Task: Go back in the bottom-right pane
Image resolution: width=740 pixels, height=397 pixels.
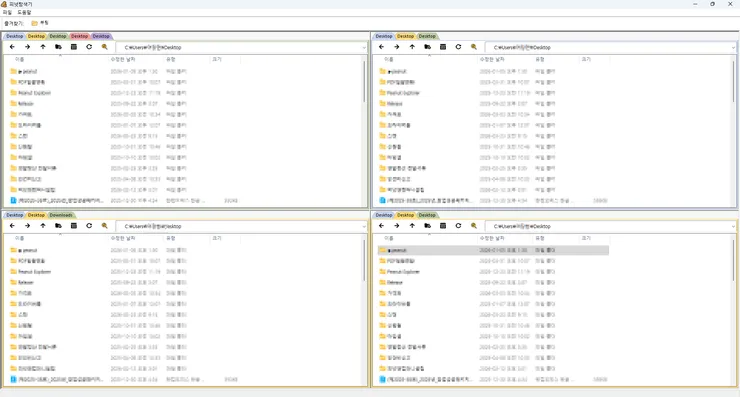Action: pyautogui.click(x=381, y=226)
